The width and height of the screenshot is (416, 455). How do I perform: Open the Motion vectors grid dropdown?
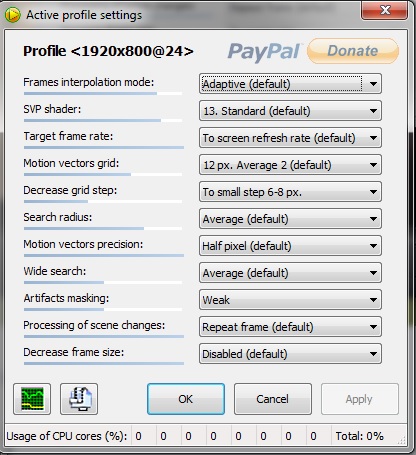[x=290, y=165]
